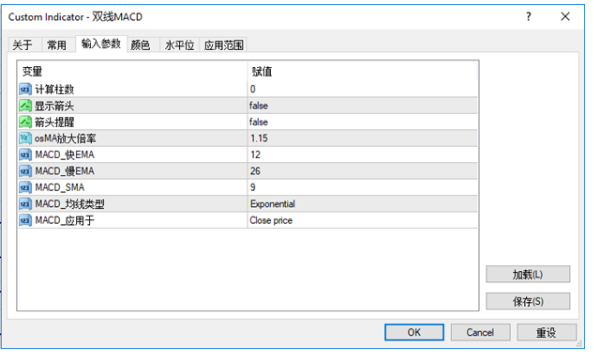Select the 计算柱数 variable name

[x=54, y=89]
